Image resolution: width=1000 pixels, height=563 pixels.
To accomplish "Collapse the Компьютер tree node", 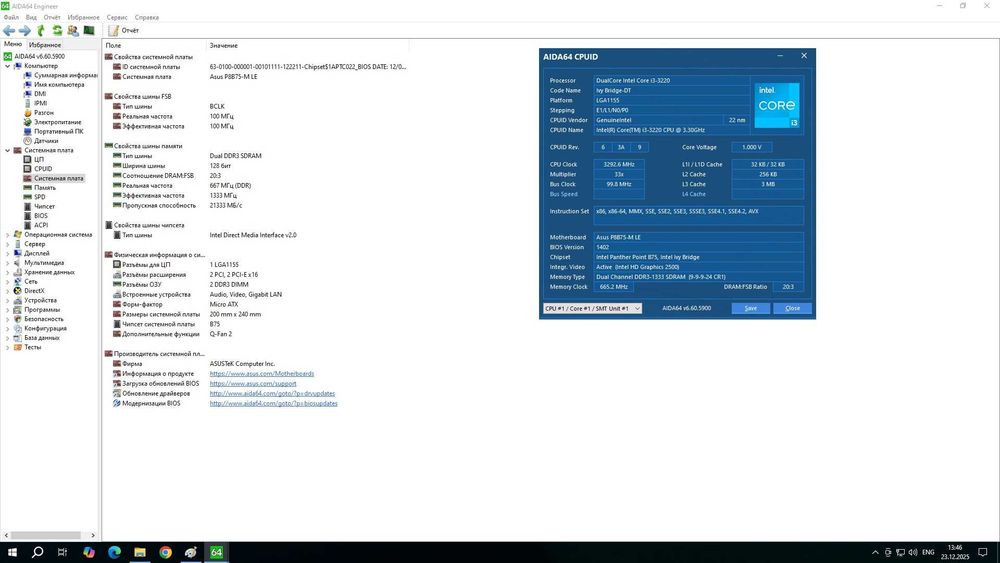I will click(x=8, y=66).
